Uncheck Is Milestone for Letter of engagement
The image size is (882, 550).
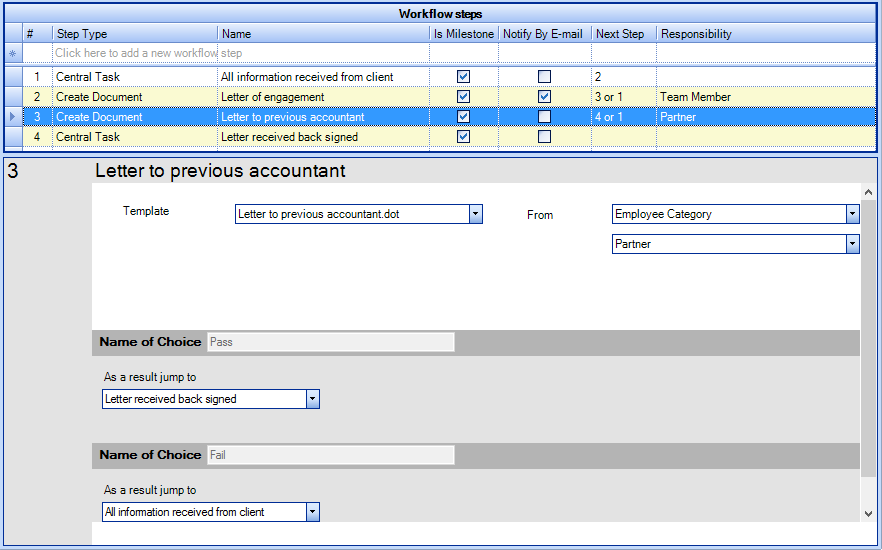(464, 97)
